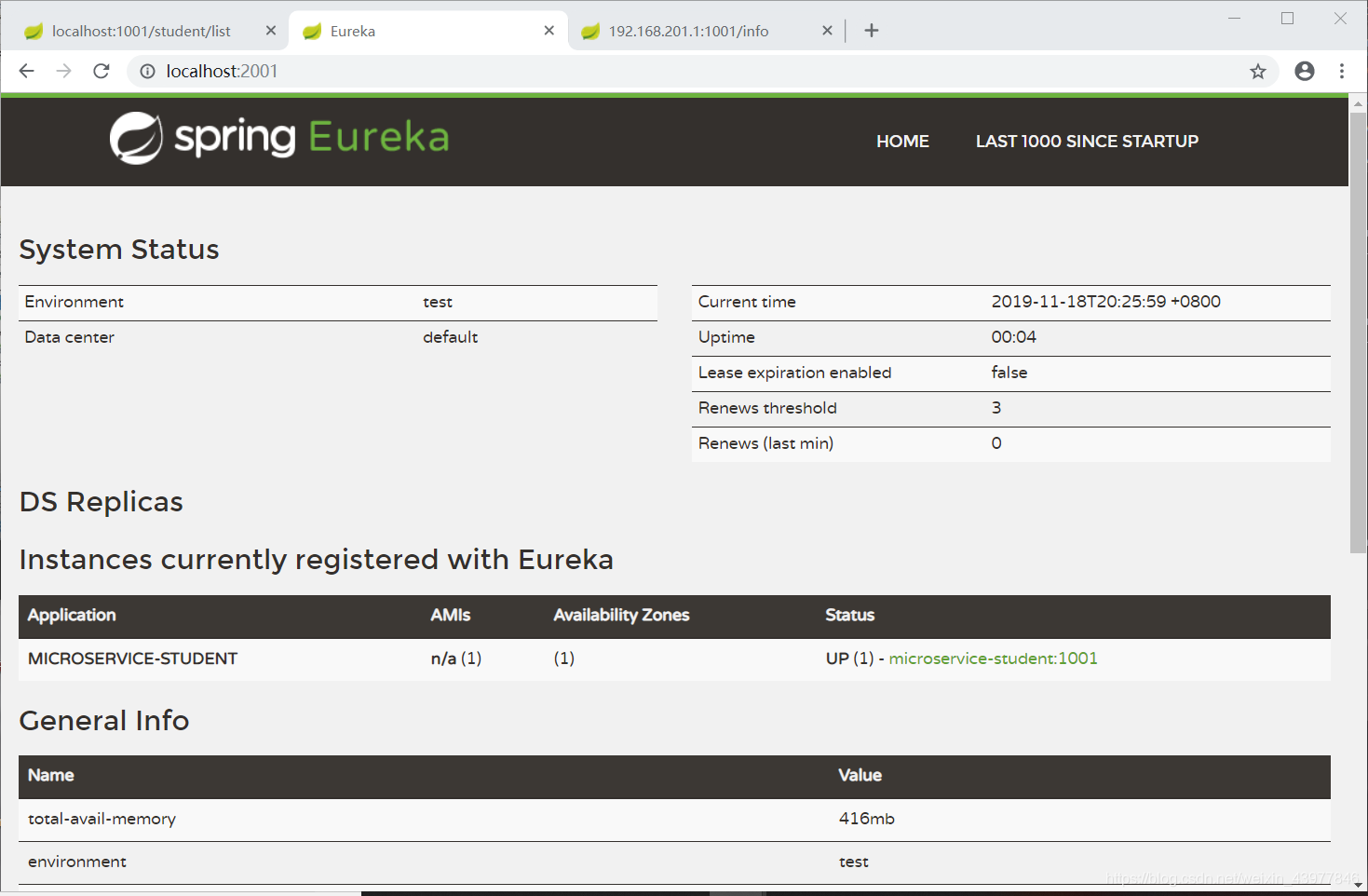Maximize the browser window
Image resolution: width=1368 pixels, height=896 pixels.
(x=1288, y=19)
